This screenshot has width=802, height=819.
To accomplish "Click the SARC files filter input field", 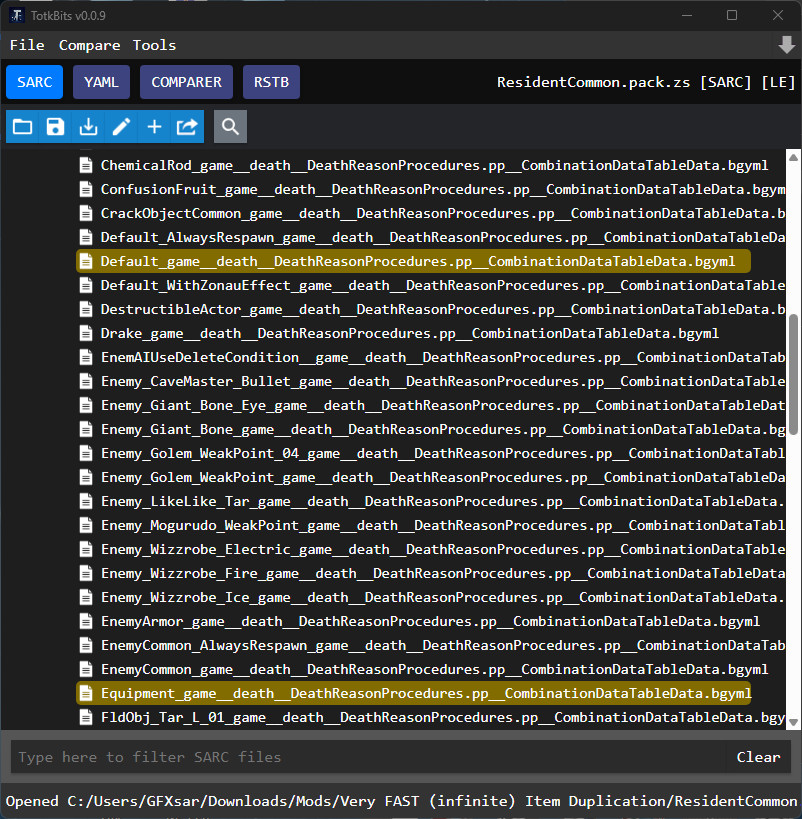I will click(366, 757).
